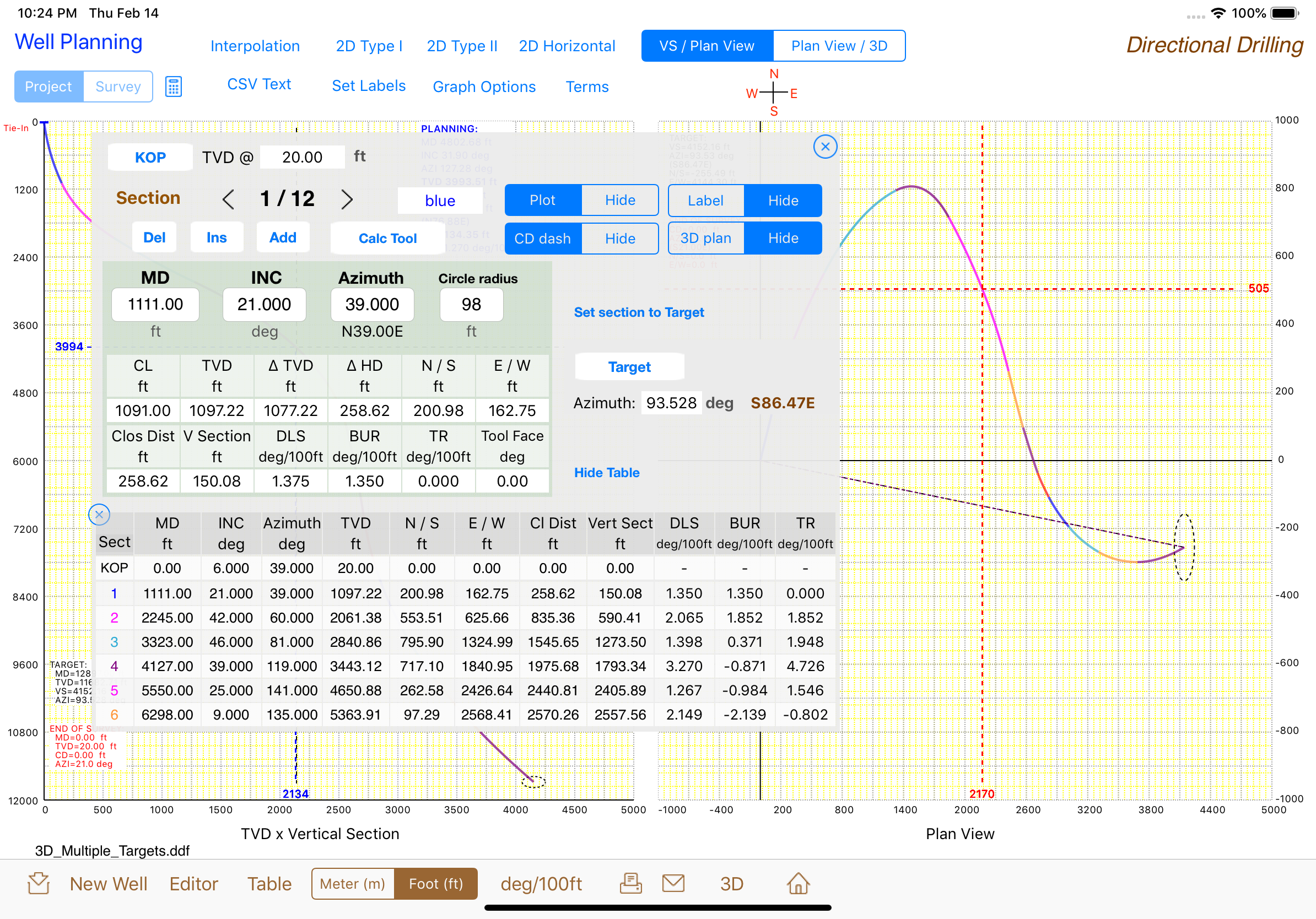The image size is (1316, 919).
Task: Click the email envelope icon
Action: point(673,883)
